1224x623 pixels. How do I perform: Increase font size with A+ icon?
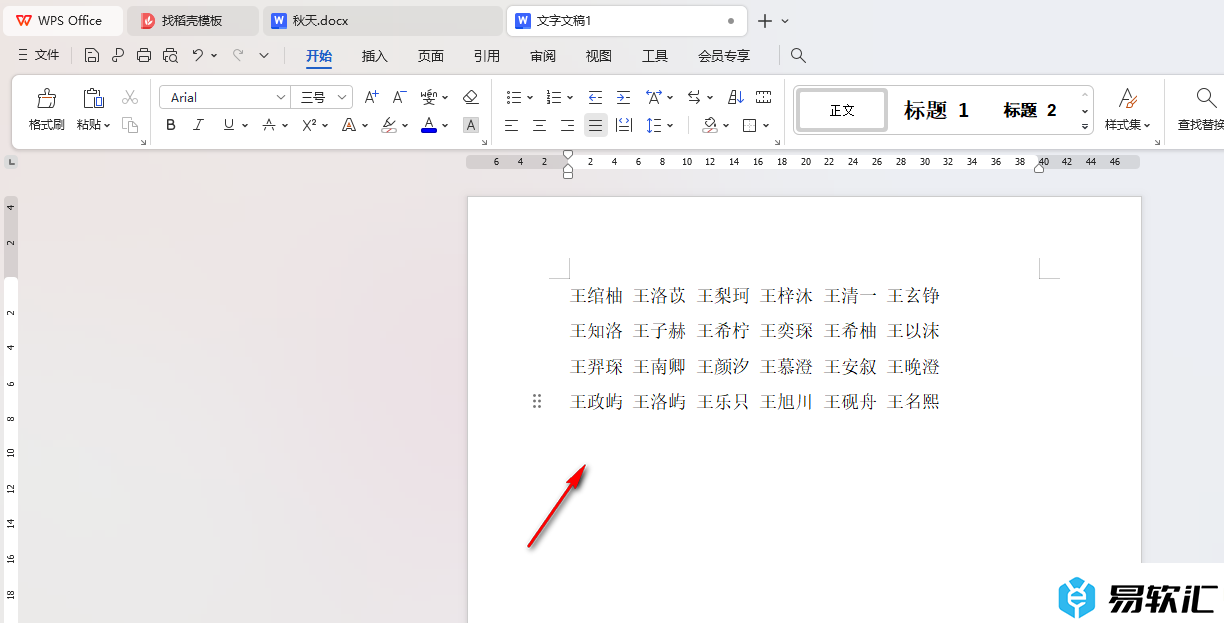[371, 97]
